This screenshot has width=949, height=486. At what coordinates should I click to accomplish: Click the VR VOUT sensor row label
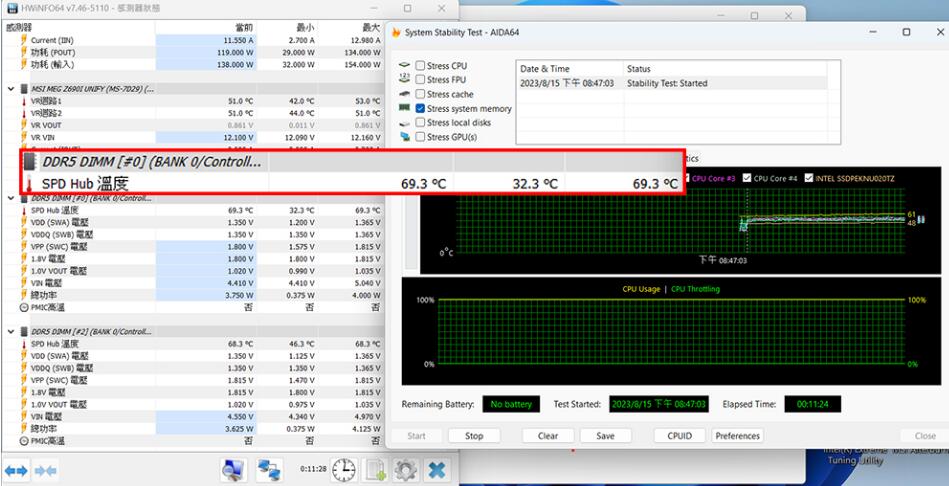tap(46, 125)
